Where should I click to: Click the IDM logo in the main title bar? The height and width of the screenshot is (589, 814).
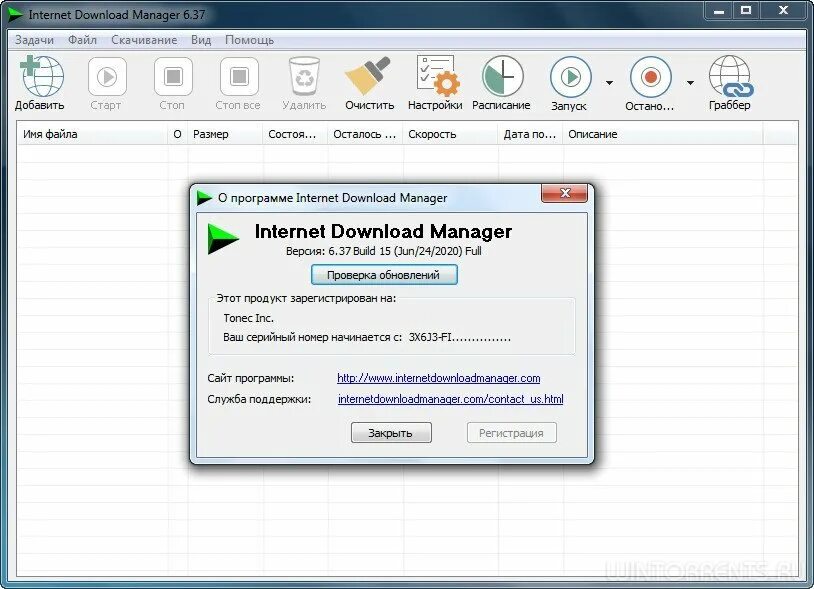tap(15, 15)
